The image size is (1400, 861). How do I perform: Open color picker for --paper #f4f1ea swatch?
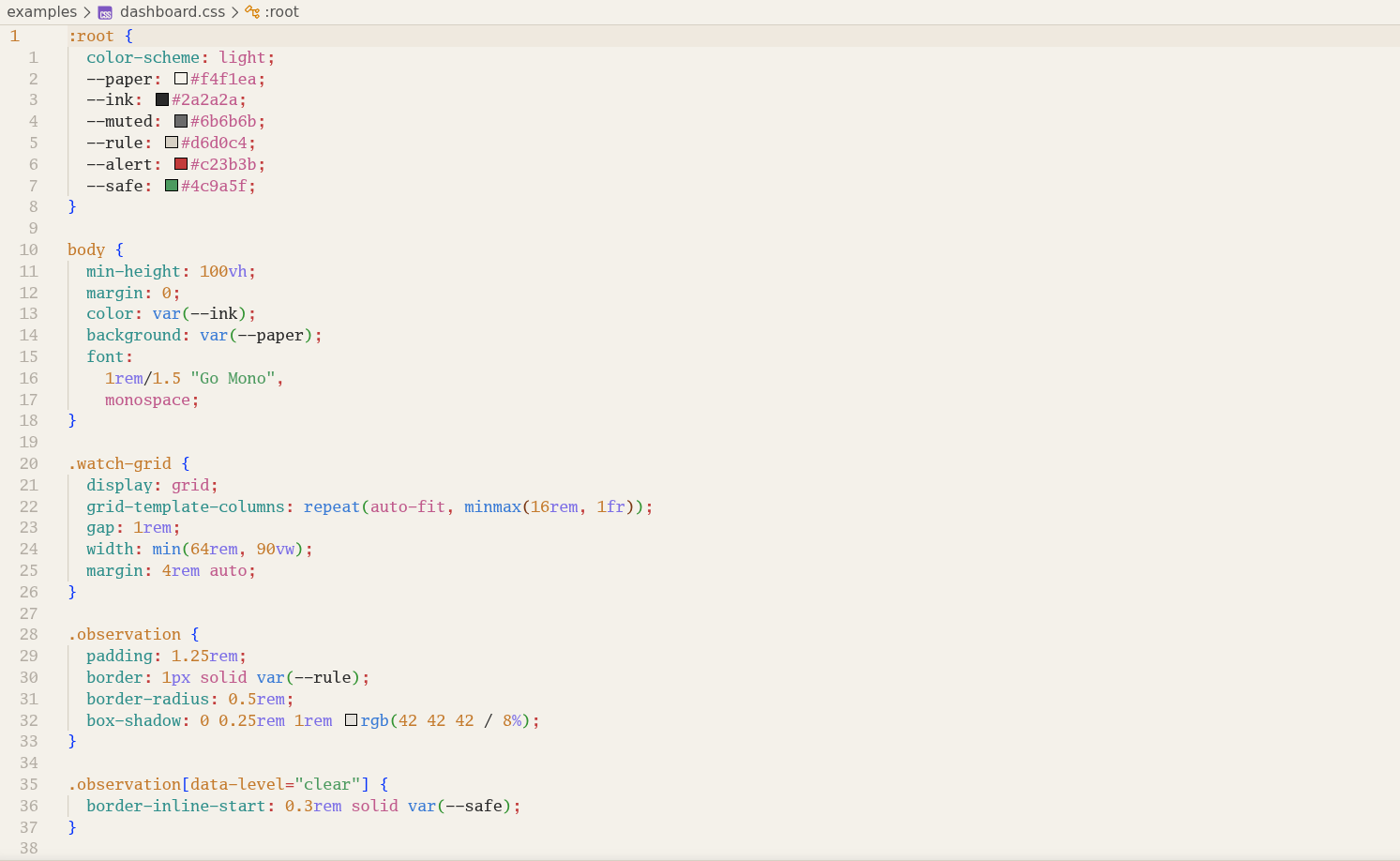pos(181,79)
